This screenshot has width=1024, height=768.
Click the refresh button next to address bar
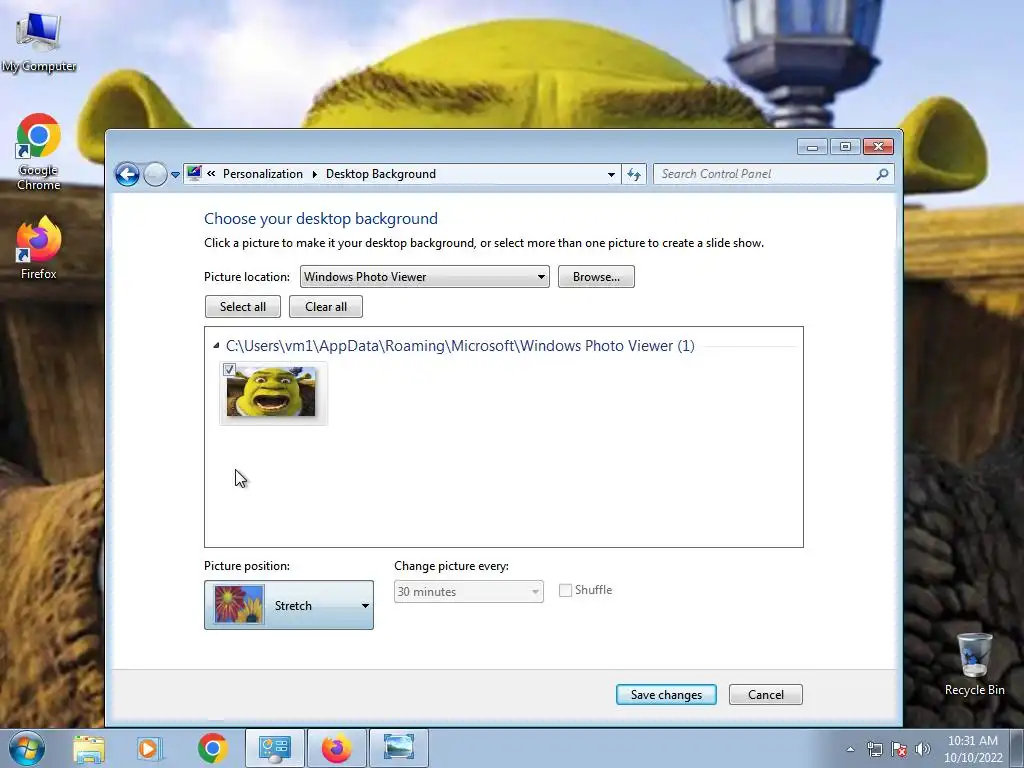634,174
